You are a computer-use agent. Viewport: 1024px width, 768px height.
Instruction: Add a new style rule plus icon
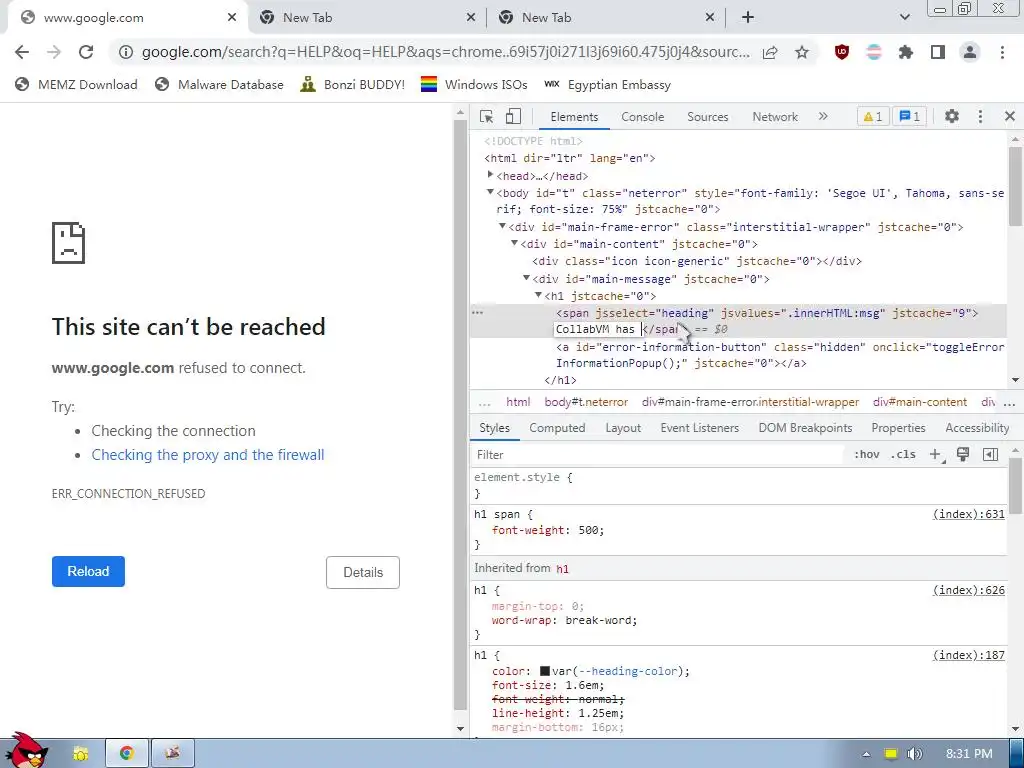935,455
